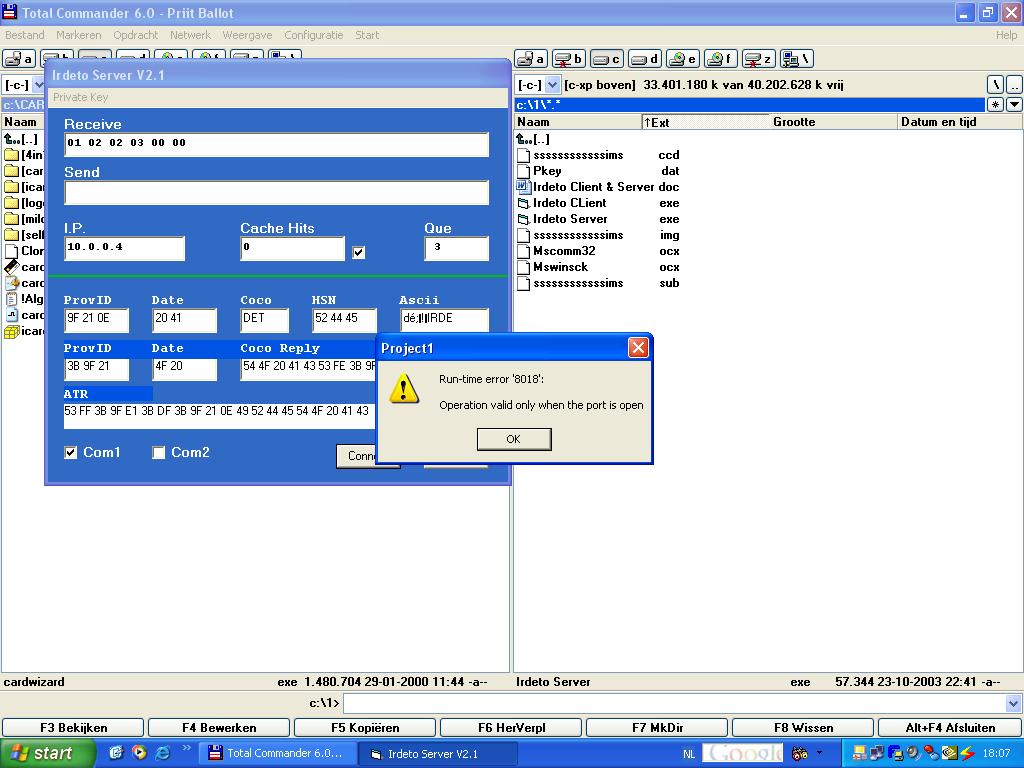Image resolution: width=1024 pixels, height=768 pixels.
Task: Click the F7 MkDir button
Action: point(657,728)
